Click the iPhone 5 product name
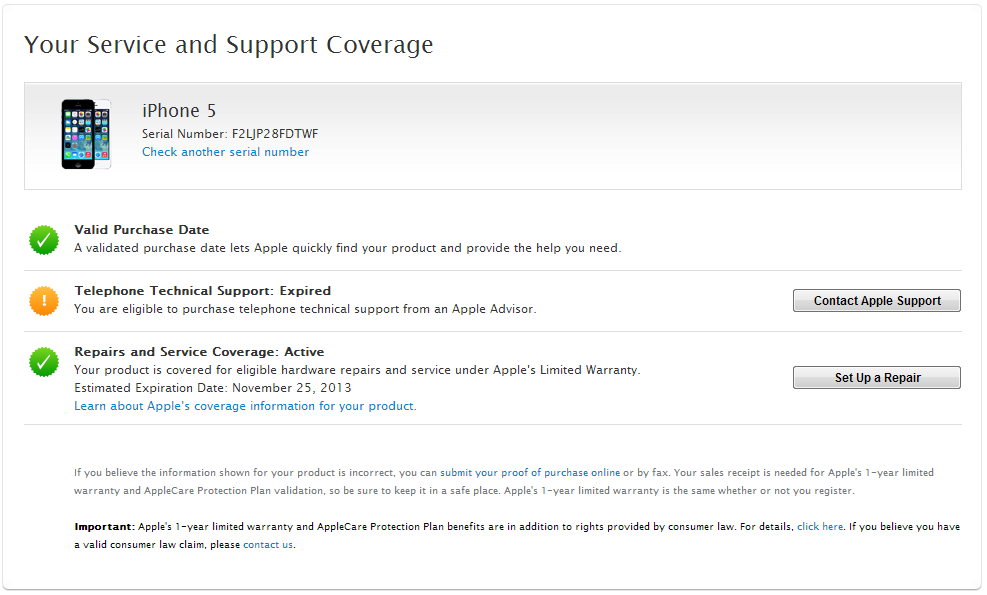Image resolution: width=987 pixels, height=595 pixels. (x=179, y=110)
